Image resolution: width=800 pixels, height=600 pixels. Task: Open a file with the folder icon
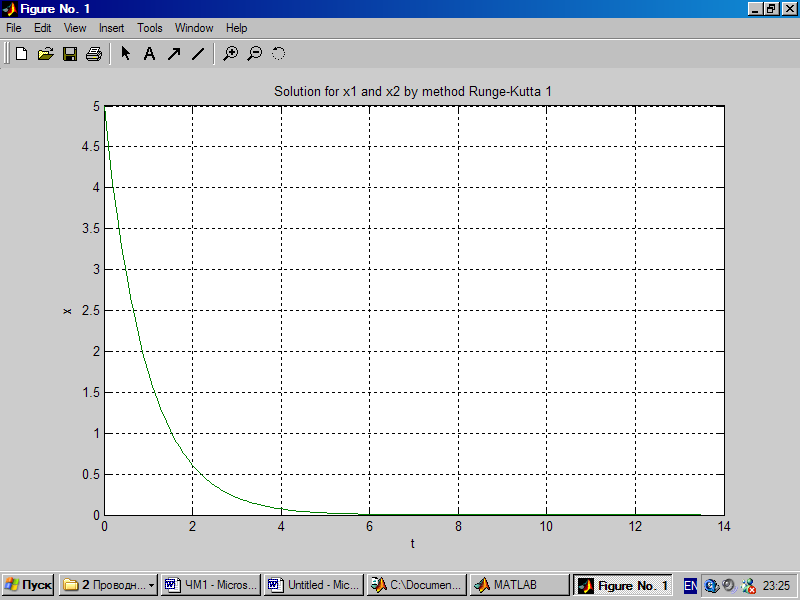tap(45, 54)
